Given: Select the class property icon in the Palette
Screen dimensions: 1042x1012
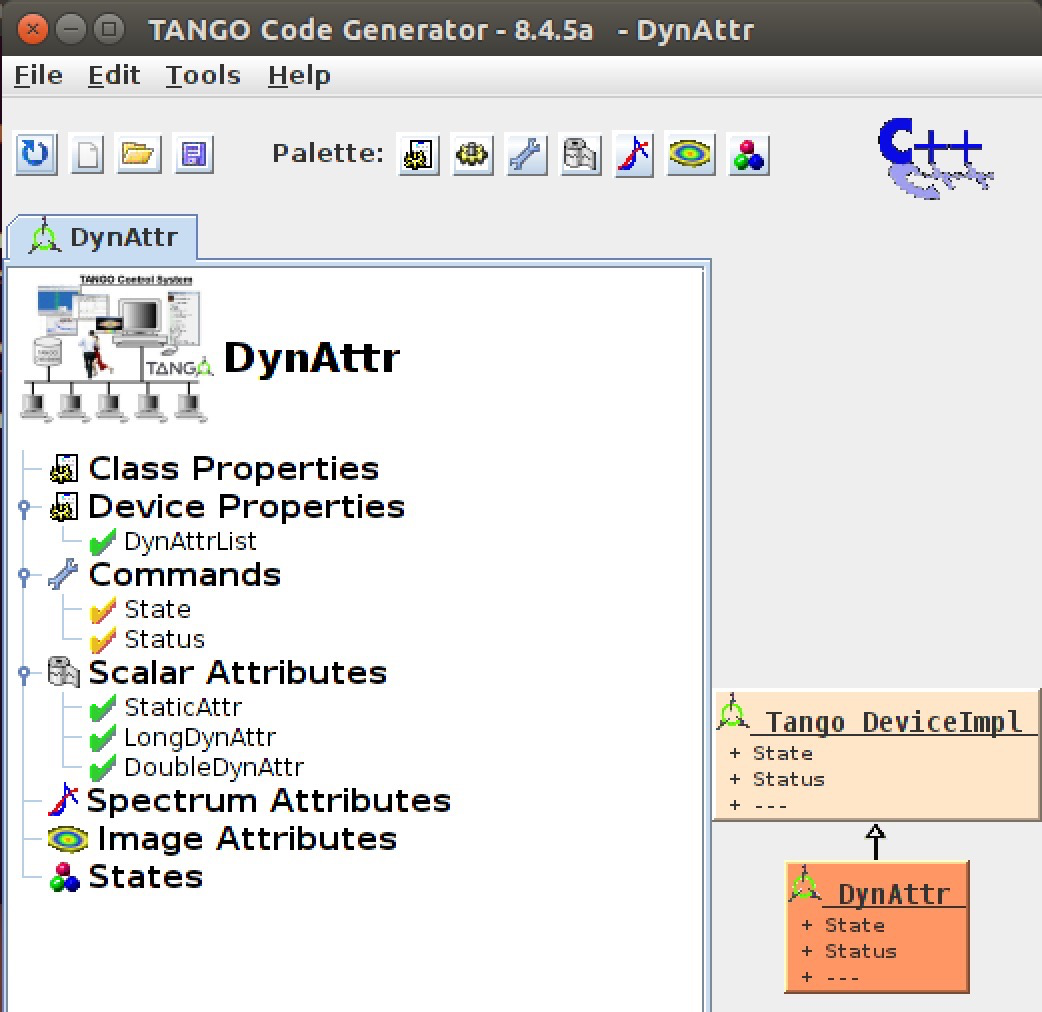Looking at the screenshot, I should [x=418, y=155].
